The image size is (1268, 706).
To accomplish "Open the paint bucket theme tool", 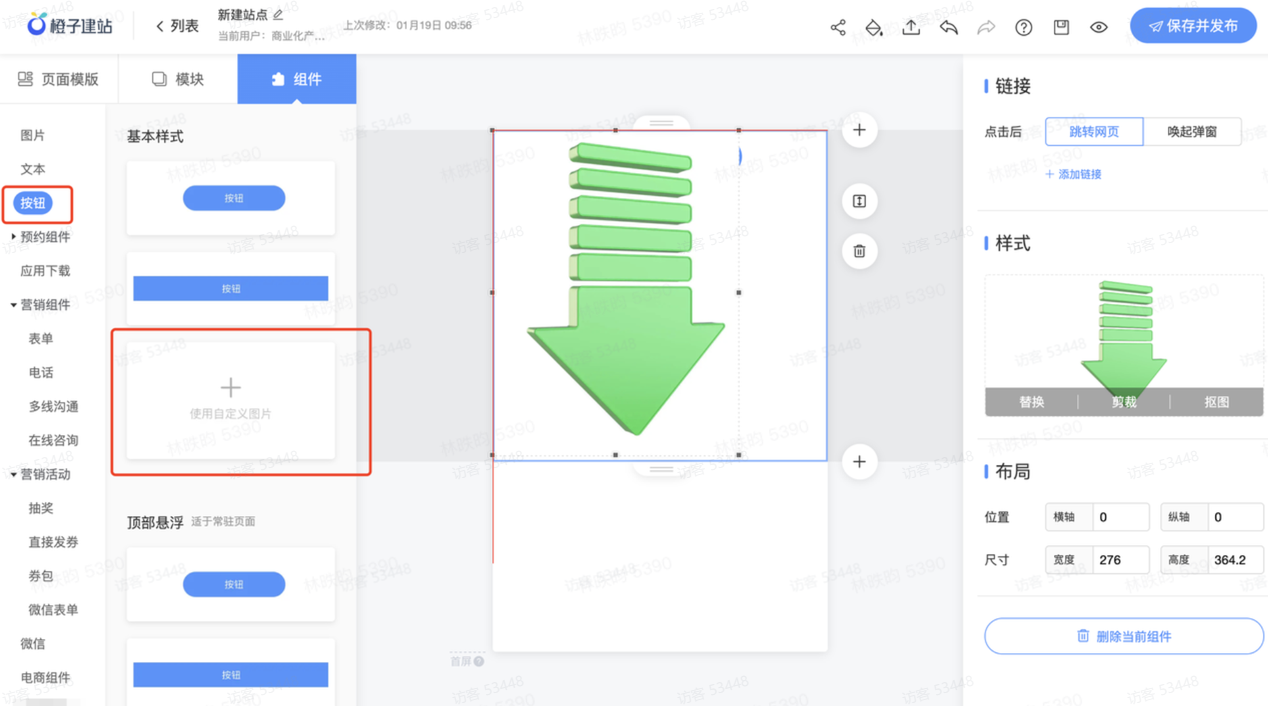I will (x=874, y=27).
